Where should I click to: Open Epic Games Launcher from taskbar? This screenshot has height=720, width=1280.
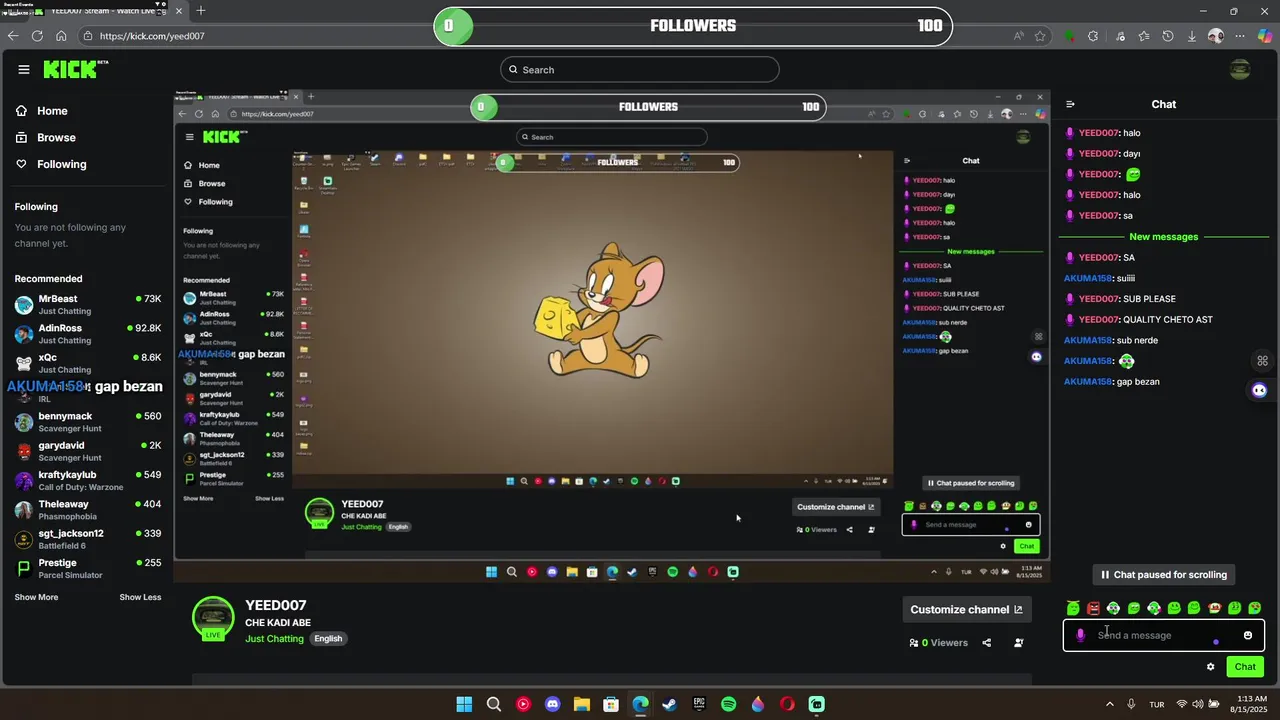[x=699, y=704]
